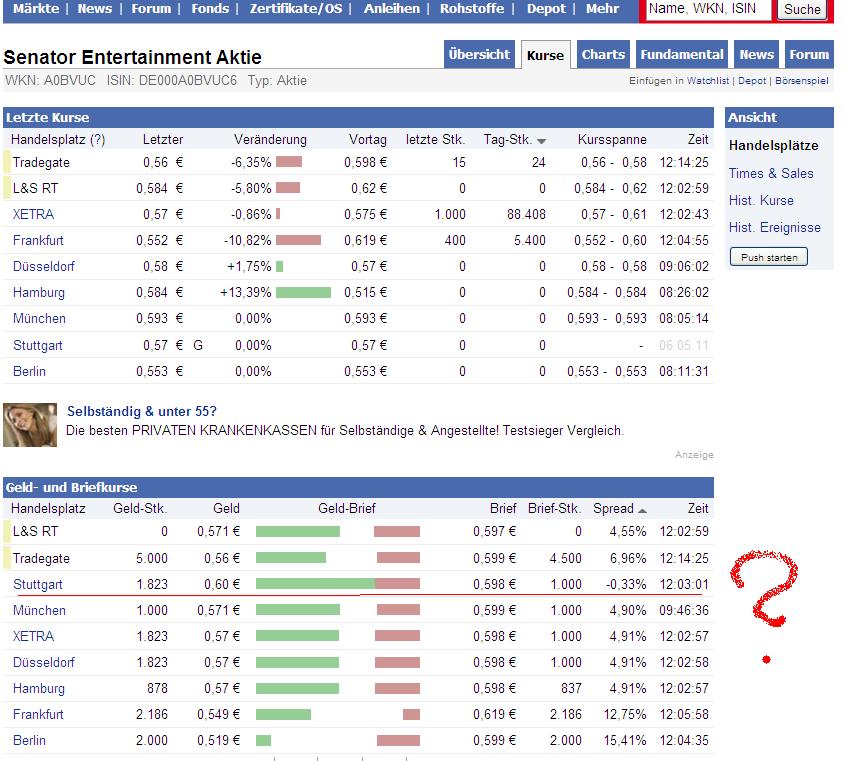Open XETRA in Letzte Kurse table
The image size is (846, 761).
[33, 214]
